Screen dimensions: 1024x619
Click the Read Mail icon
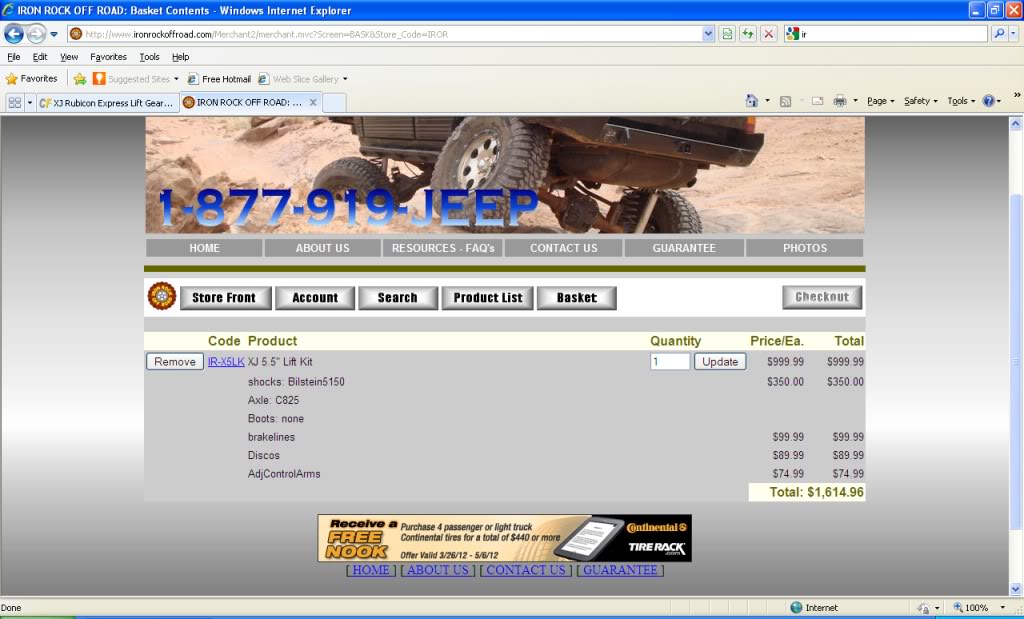818,101
